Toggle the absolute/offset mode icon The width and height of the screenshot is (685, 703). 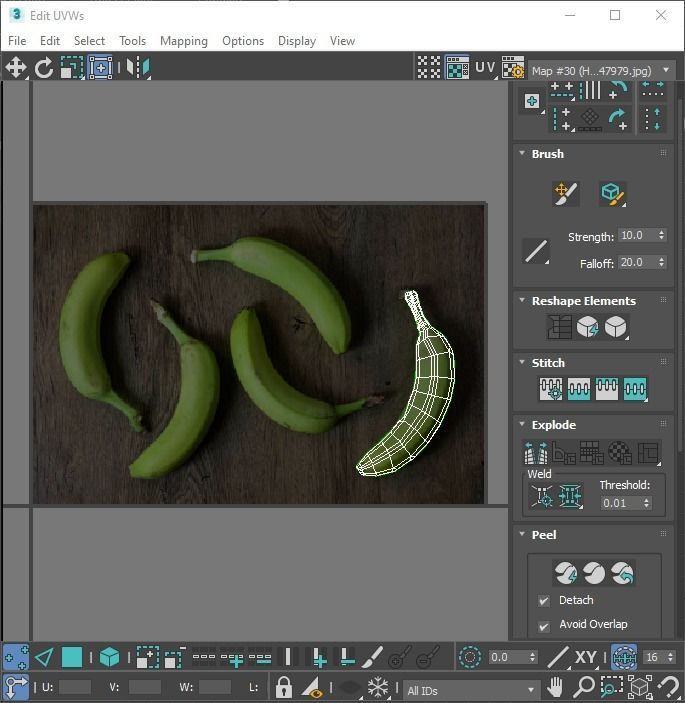pos(17,687)
